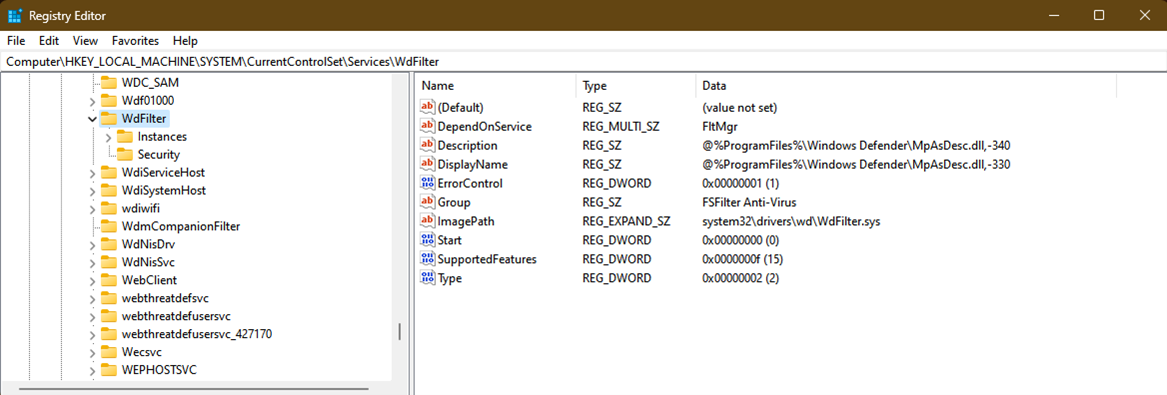Viewport: 1167px width, 395px height.
Task: Click data value '0x0000000f (15)'
Action: pos(742,259)
